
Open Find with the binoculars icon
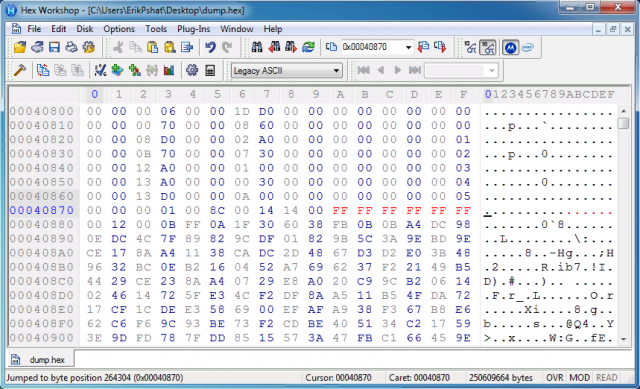(257, 47)
